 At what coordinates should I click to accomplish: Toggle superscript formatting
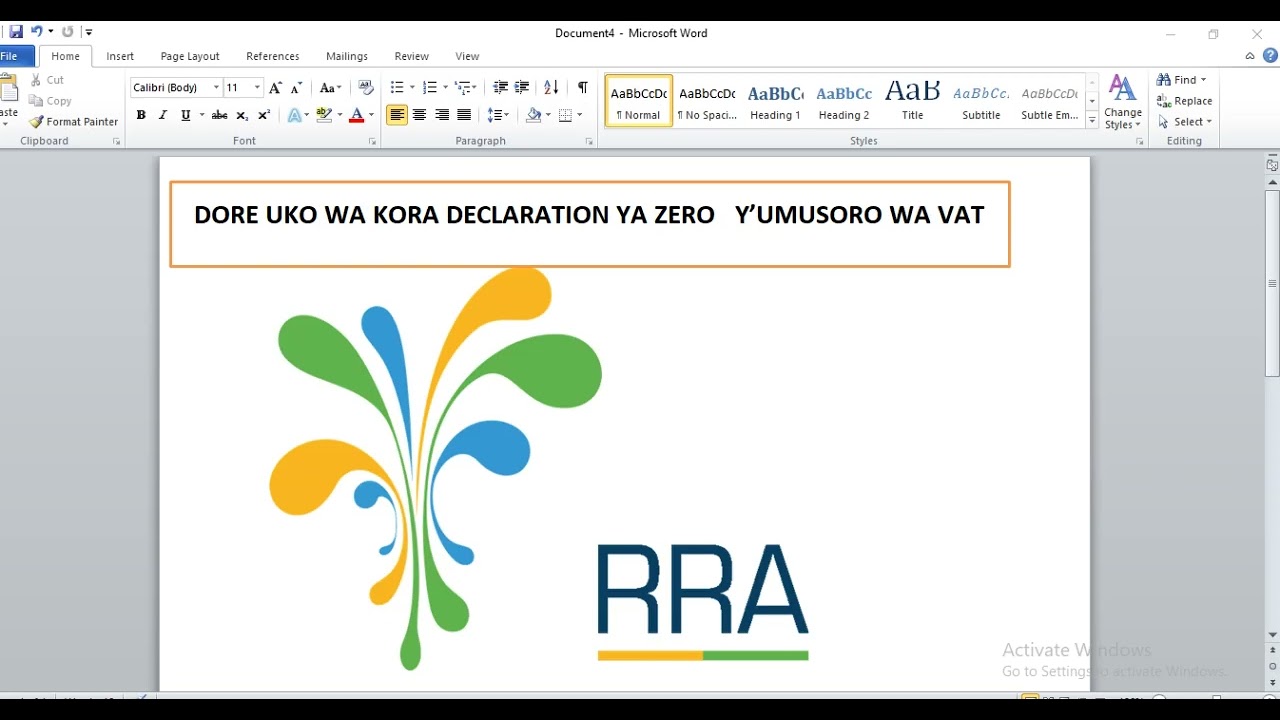(x=264, y=116)
